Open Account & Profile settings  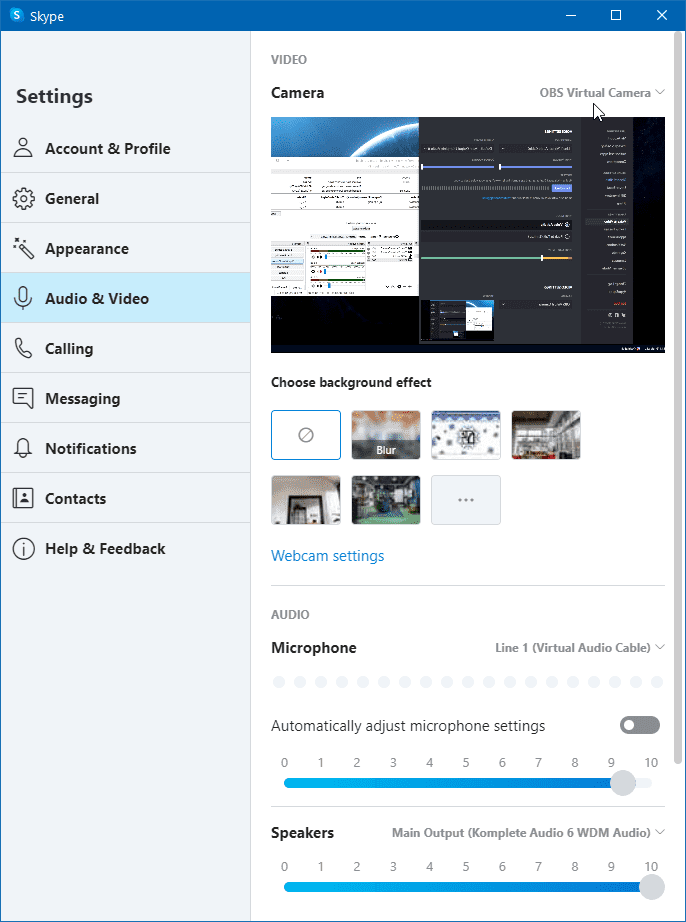126,148
